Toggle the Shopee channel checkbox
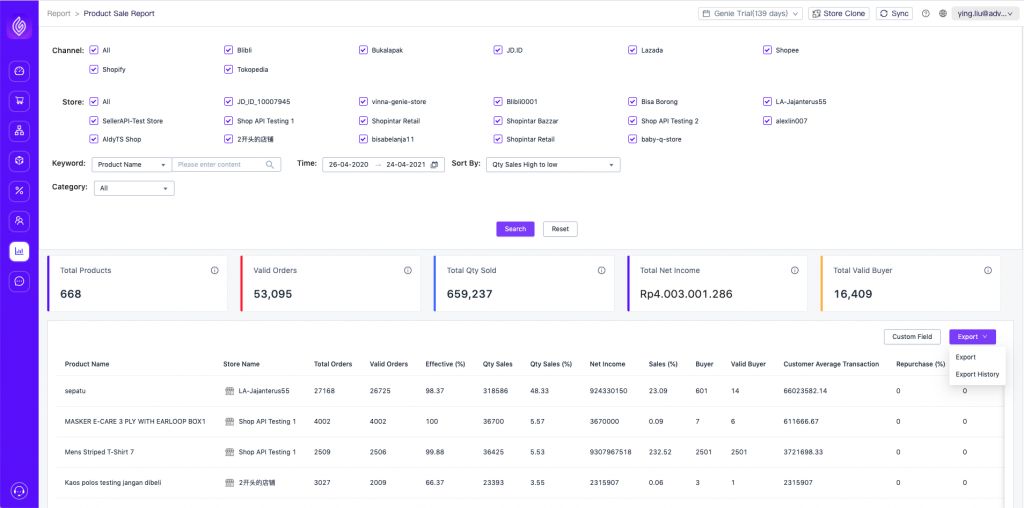The image size is (1024, 508). pos(767,50)
